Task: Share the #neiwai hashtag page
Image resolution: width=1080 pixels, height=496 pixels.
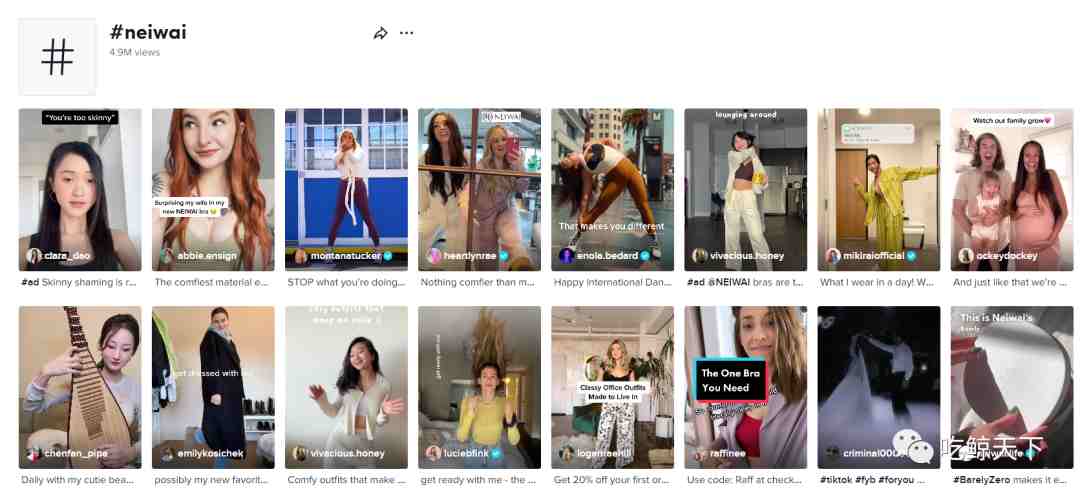Action: pos(380,33)
